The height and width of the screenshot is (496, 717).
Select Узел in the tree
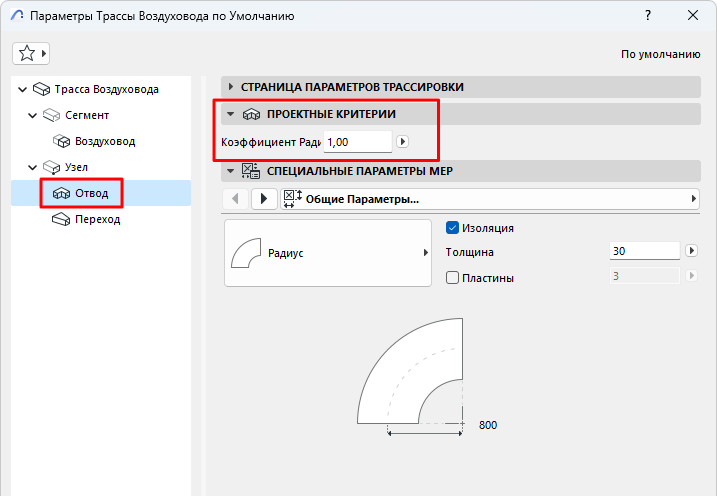pyautogui.click(x=76, y=167)
